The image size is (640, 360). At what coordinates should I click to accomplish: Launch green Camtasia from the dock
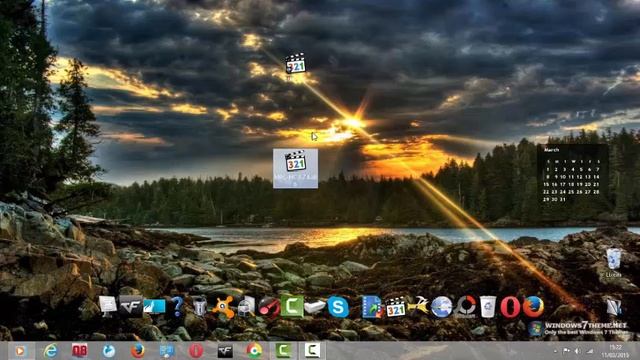coord(292,307)
